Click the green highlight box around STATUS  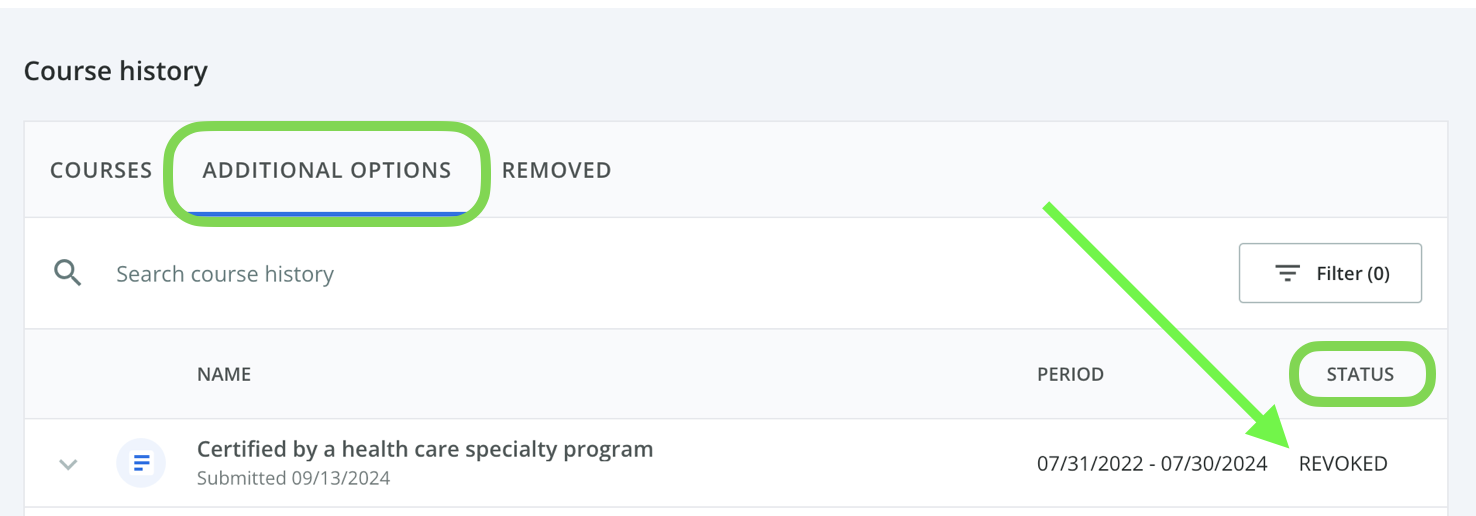pos(1362,374)
